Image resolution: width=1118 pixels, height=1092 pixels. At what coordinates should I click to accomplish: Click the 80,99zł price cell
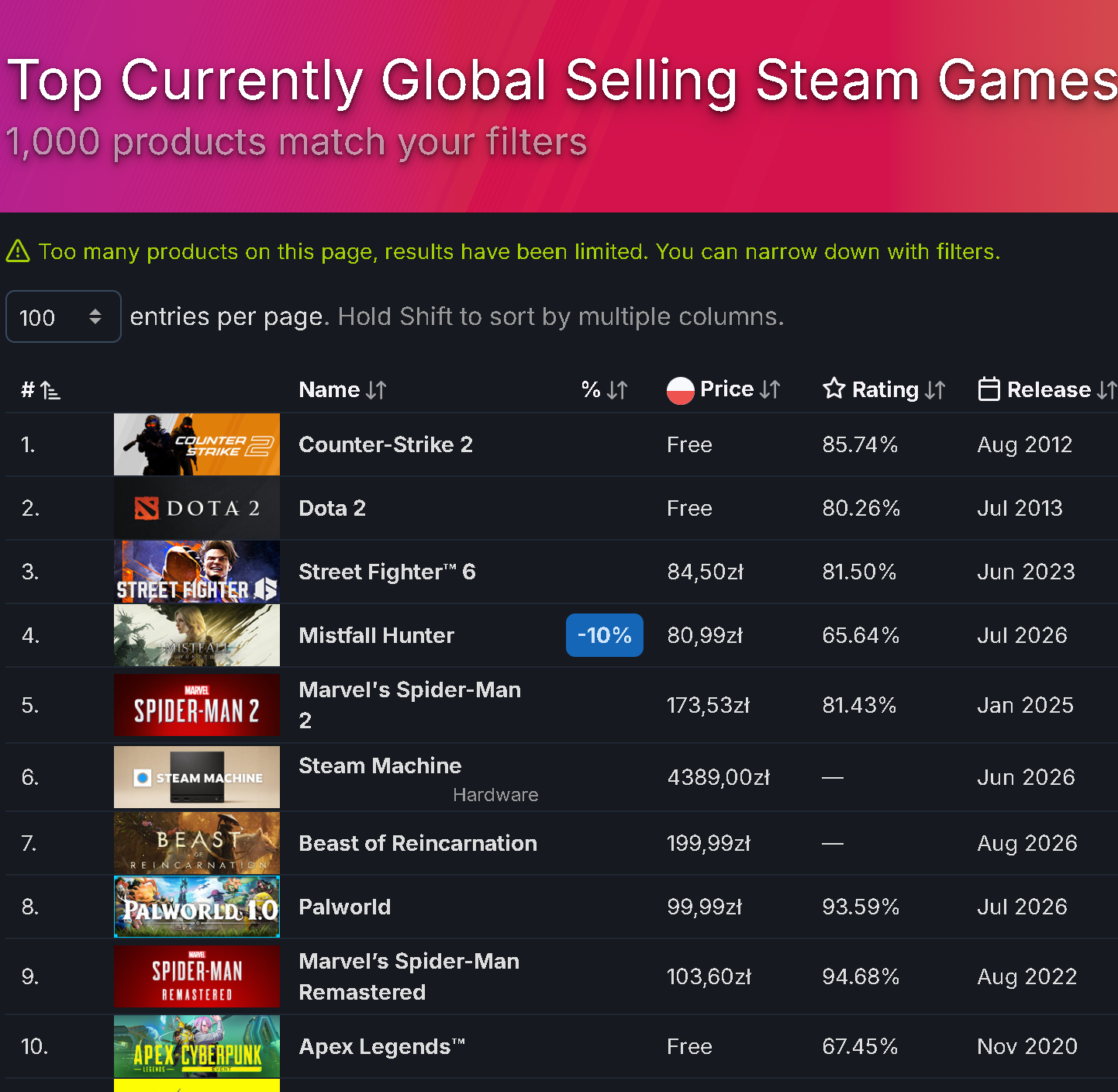(706, 635)
